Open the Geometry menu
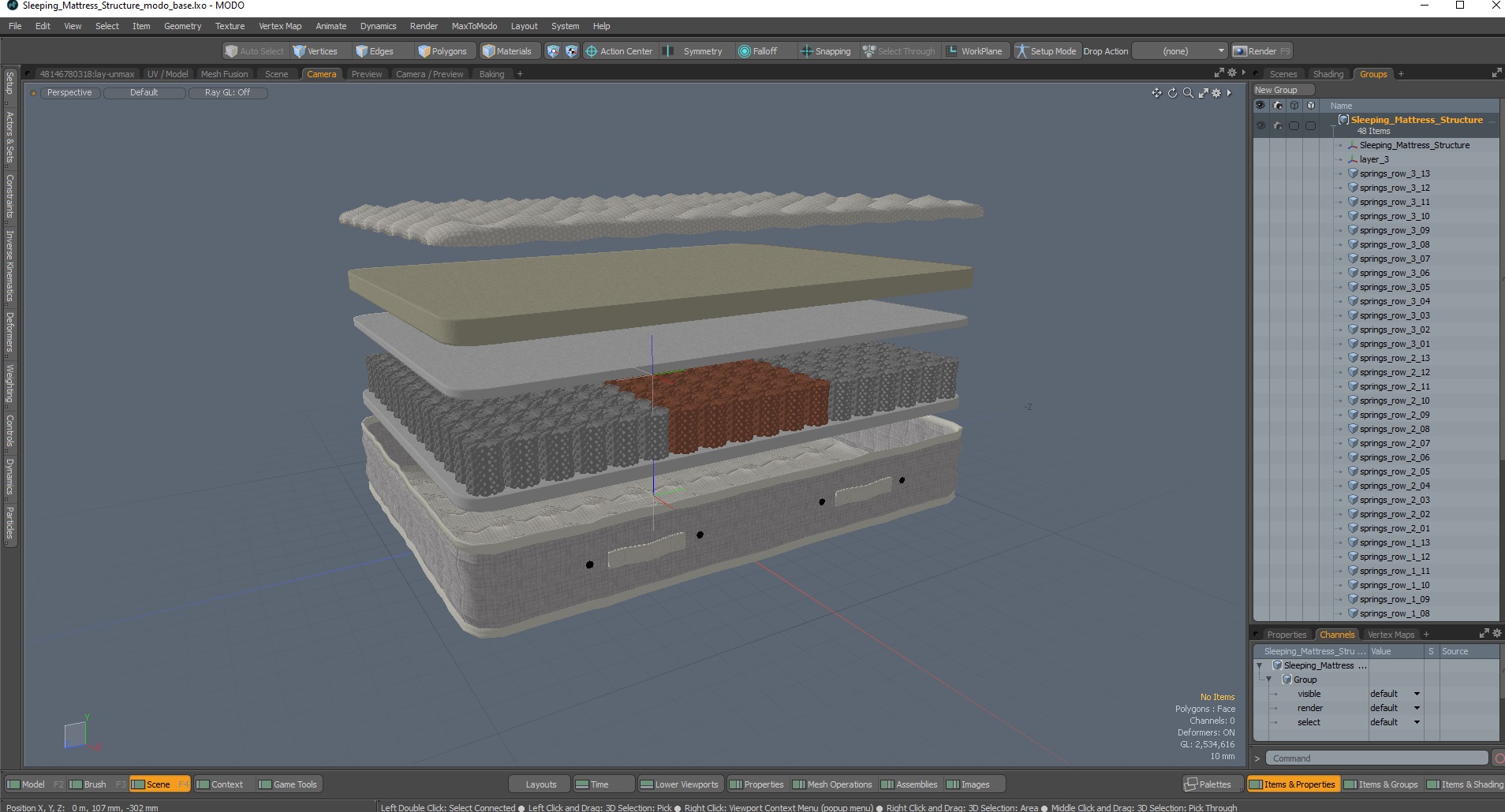1505x812 pixels. (182, 26)
